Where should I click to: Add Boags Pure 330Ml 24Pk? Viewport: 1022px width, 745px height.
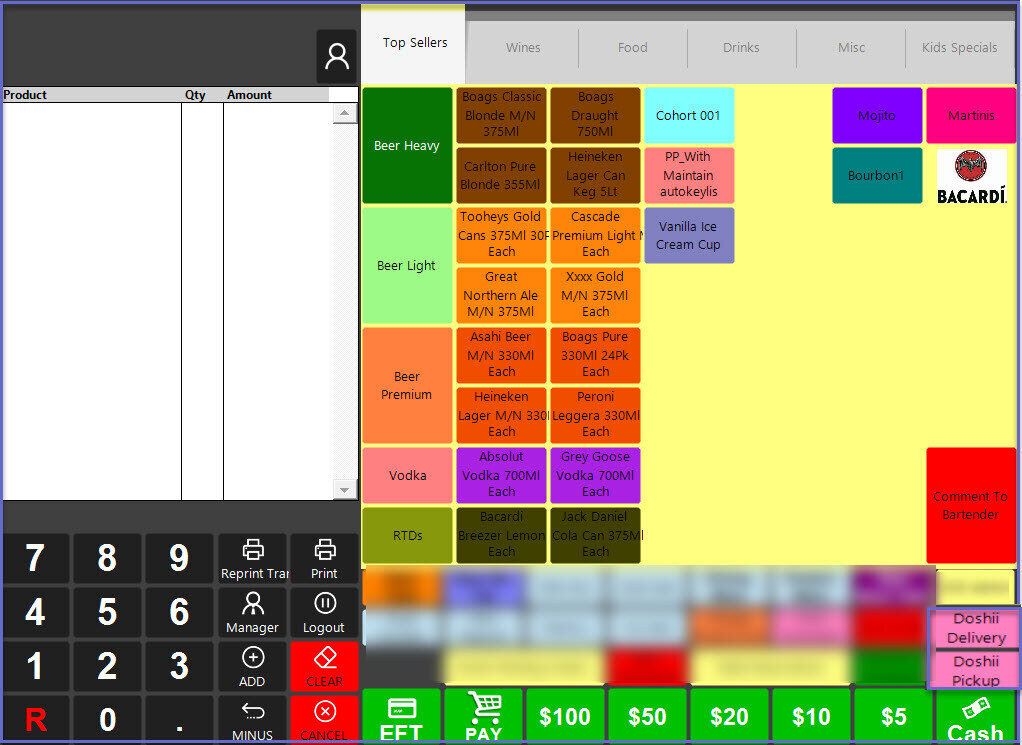pos(595,355)
